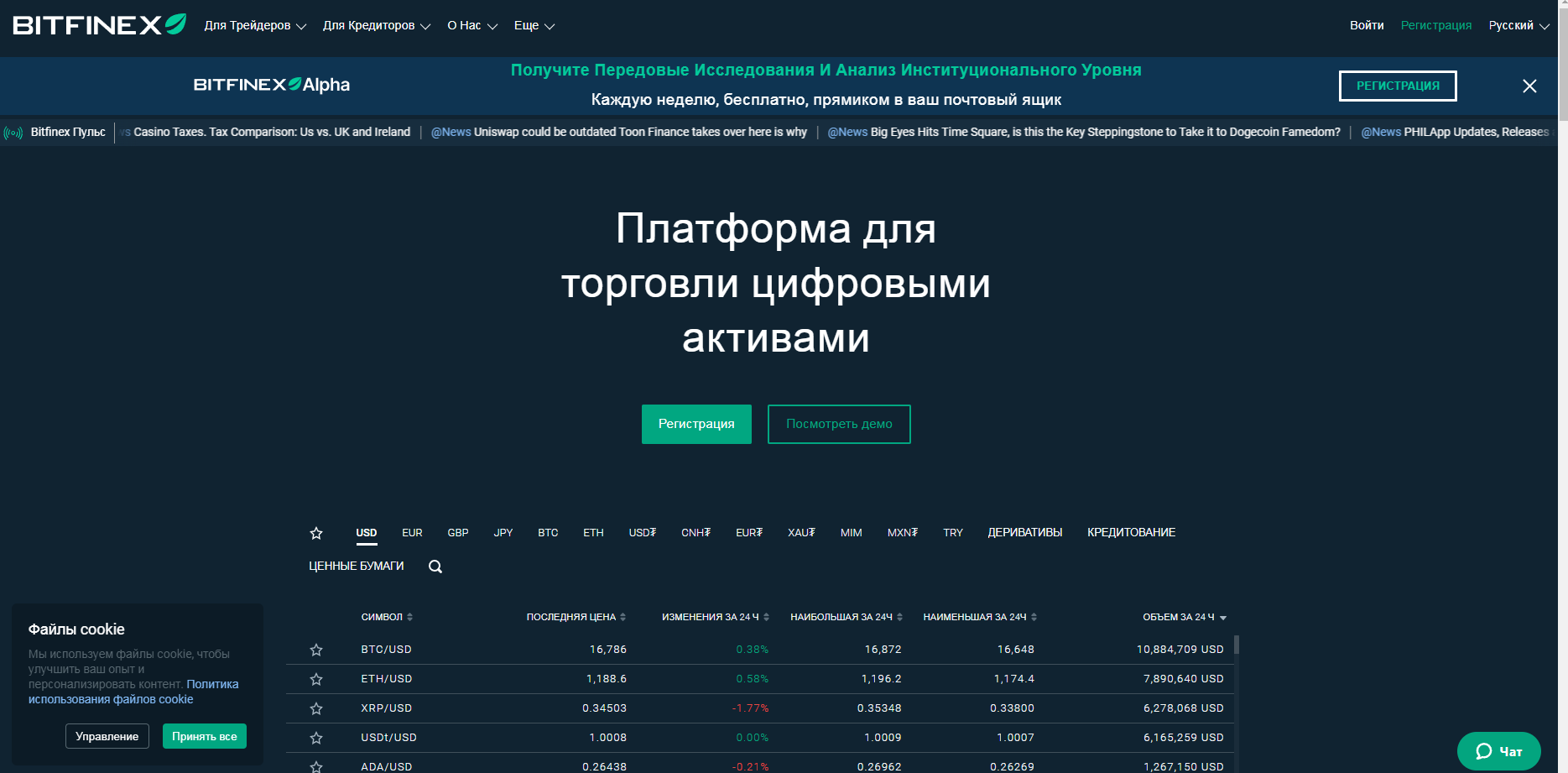The height and width of the screenshot is (773, 1568).
Task: Open the Big Eyes Time Square news item
Action: (x=1084, y=133)
